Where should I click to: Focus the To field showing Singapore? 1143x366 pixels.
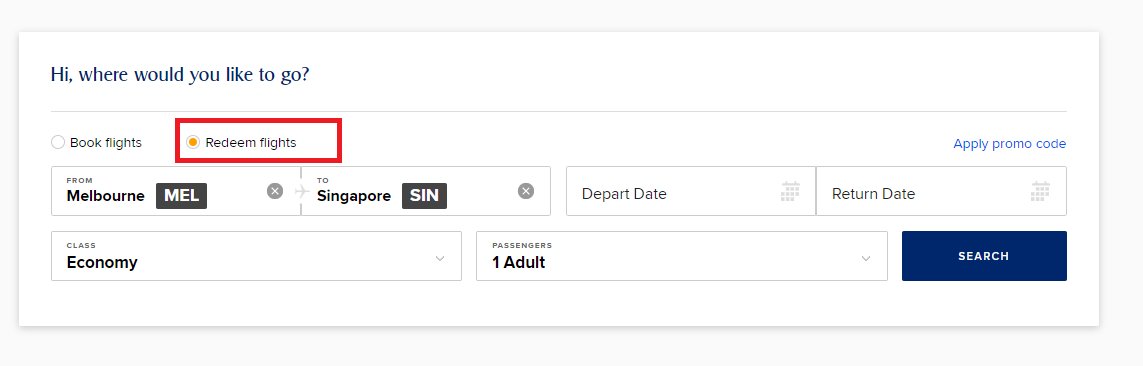coord(426,191)
